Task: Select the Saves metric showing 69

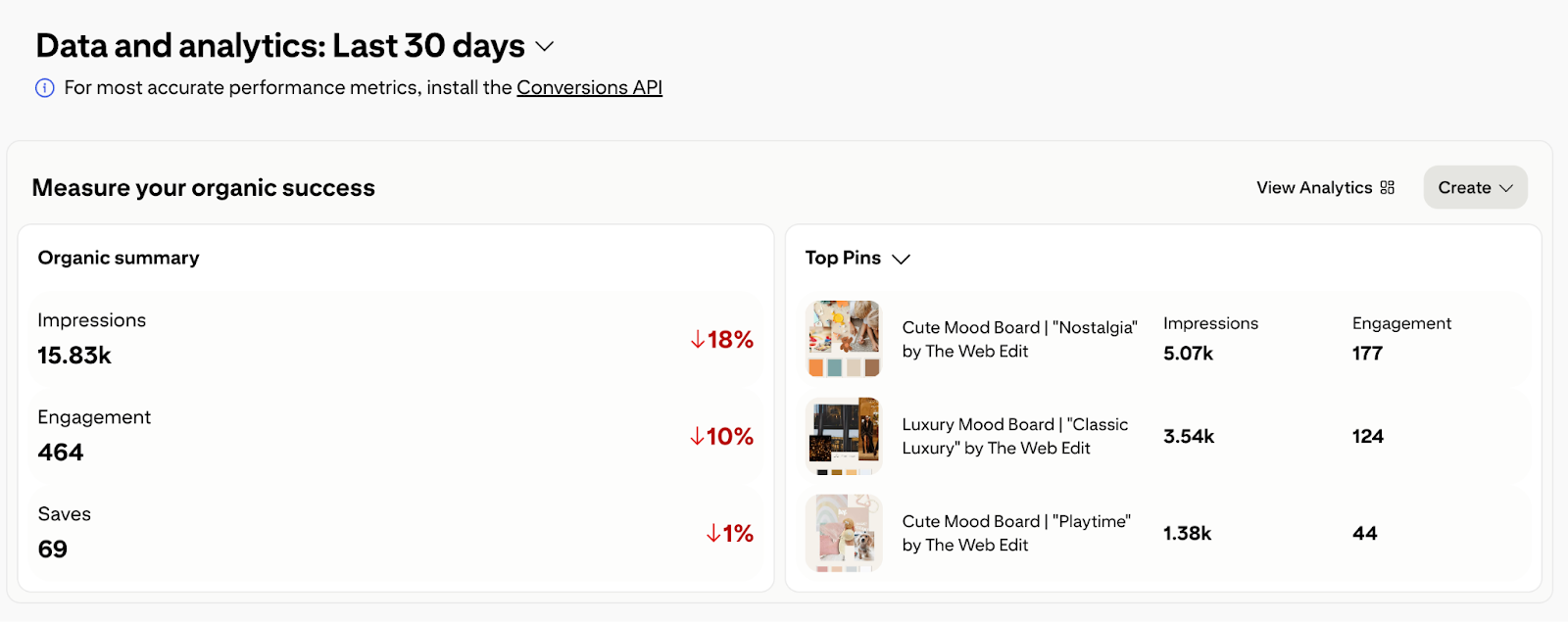Action: point(392,533)
